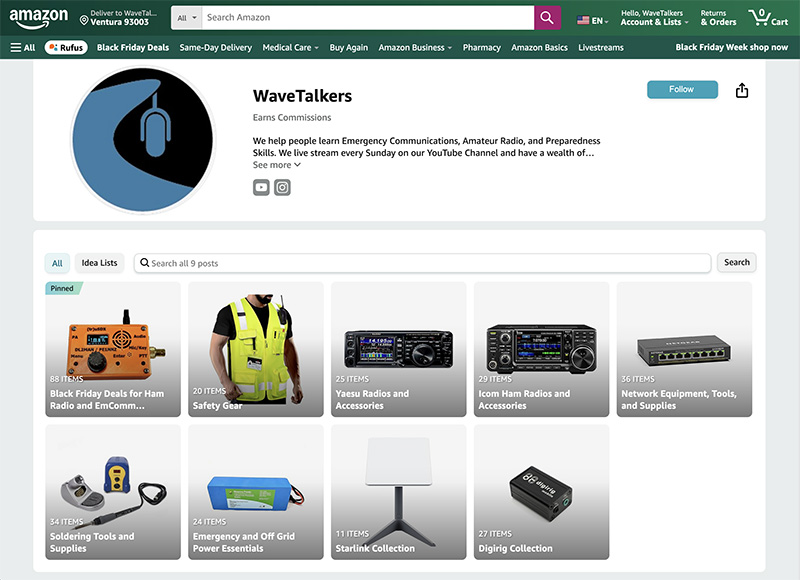Open the Starlink Collection list

(398, 492)
